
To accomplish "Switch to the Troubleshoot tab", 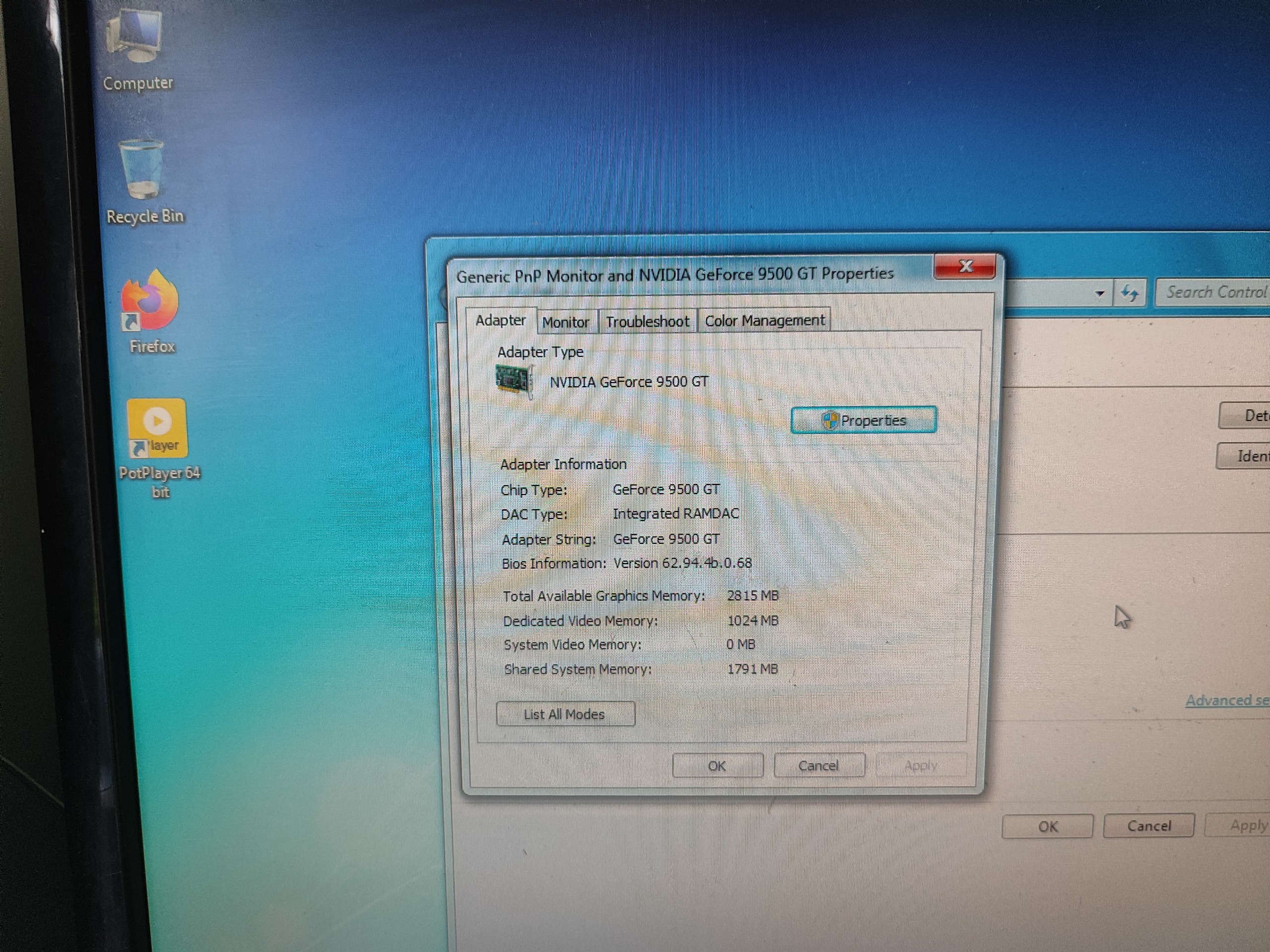I will [647, 322].
